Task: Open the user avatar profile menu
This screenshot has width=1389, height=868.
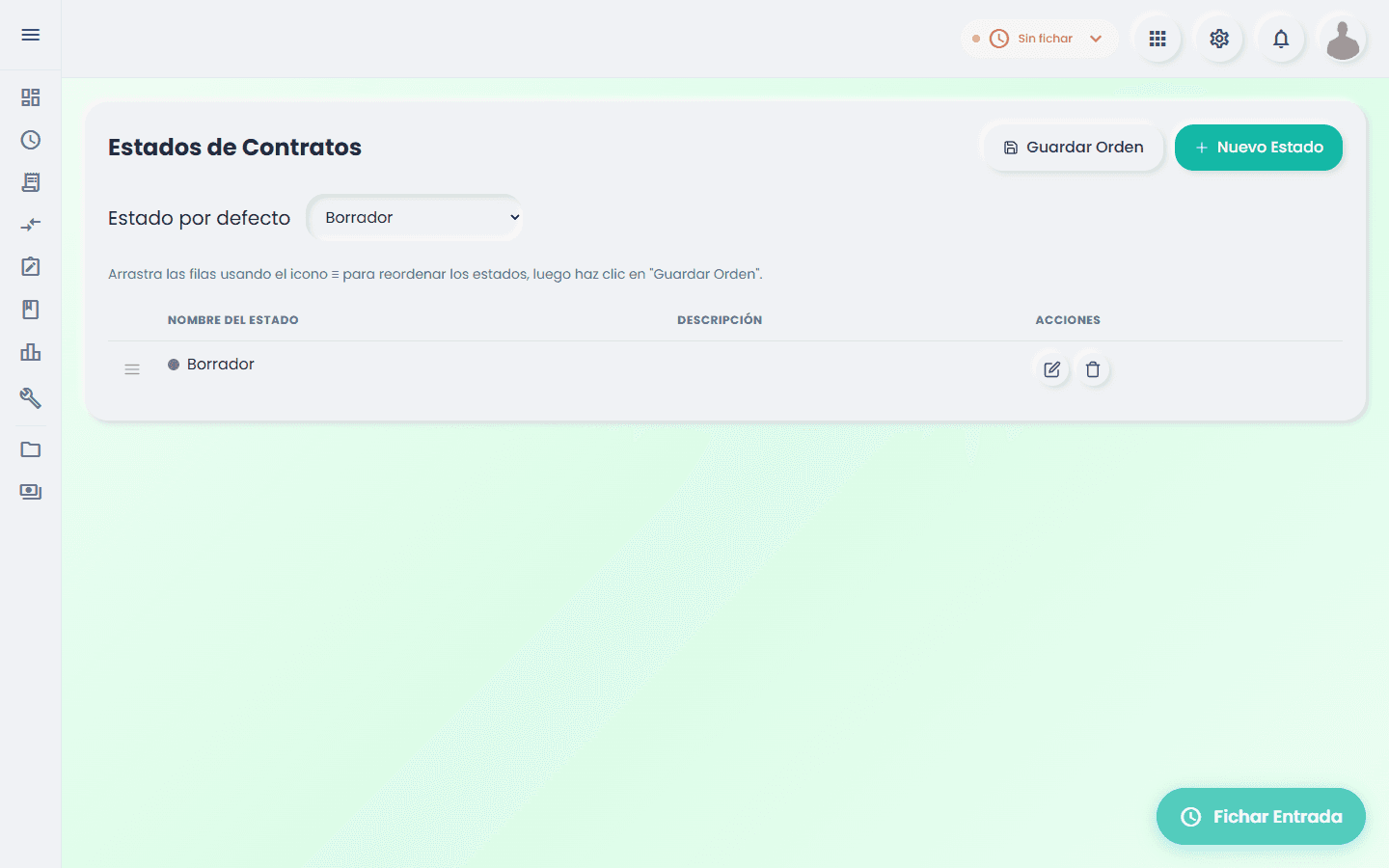Action: [x=1343, y=40]
